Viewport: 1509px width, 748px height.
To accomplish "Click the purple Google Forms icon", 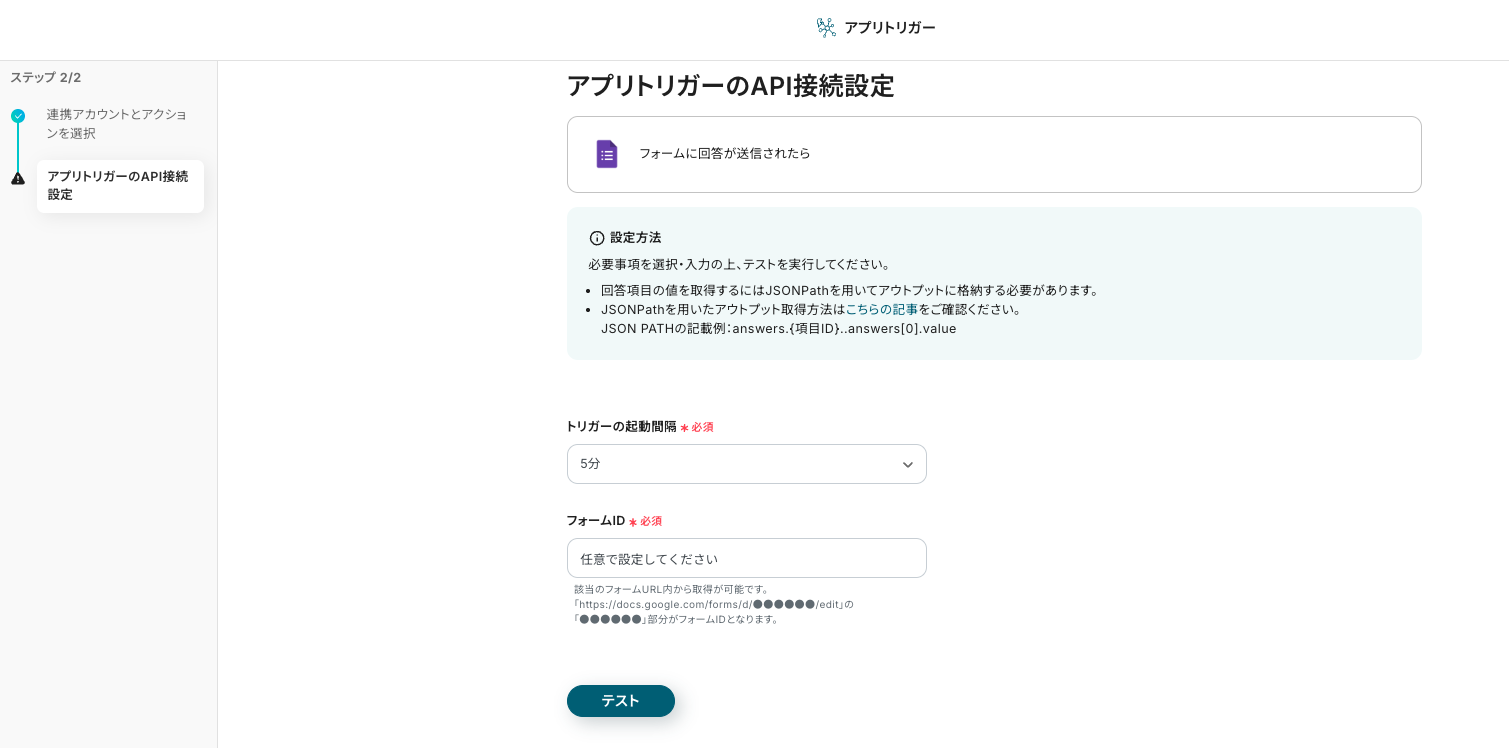I will click(x=607, y=154).
